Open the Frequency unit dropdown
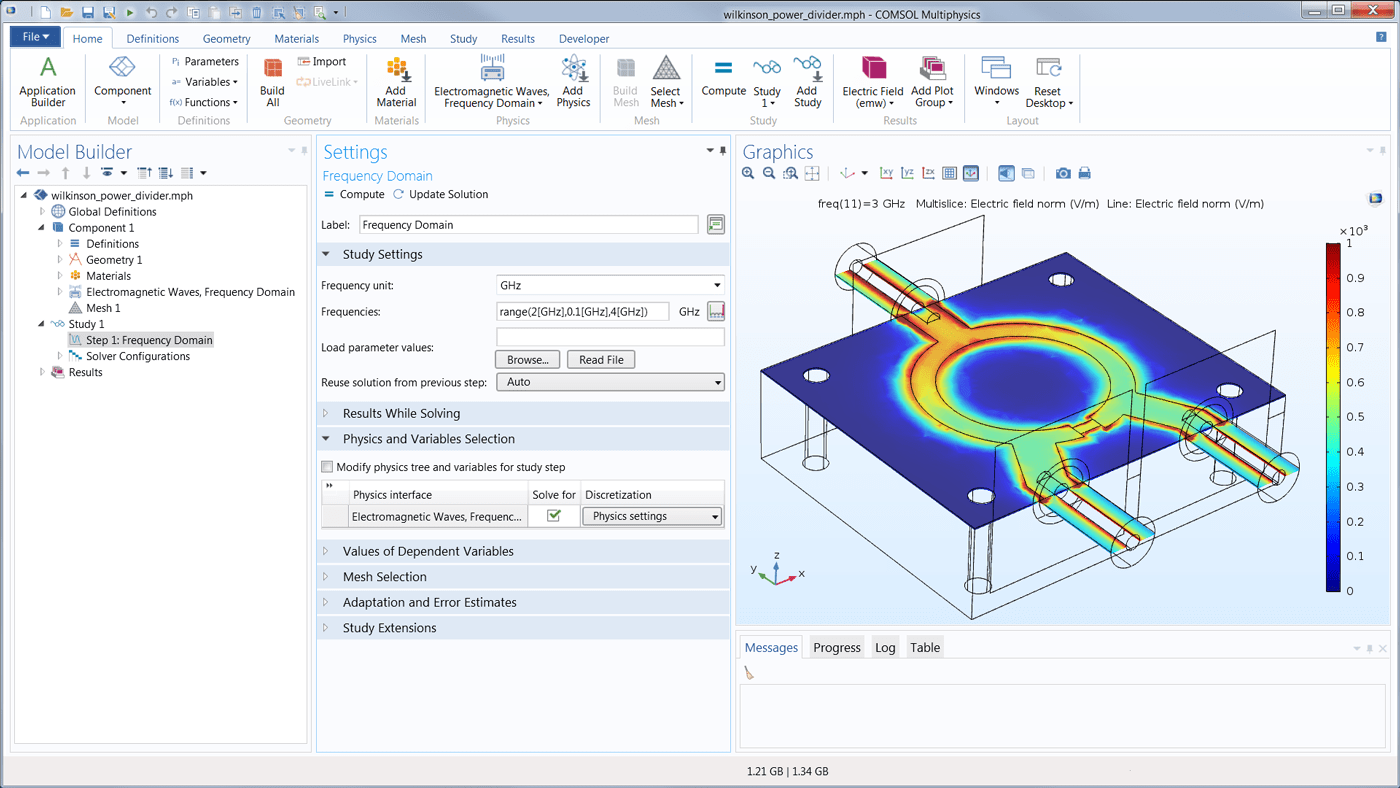Screen dimensions: 1400x788 pyautogui.click(x=718, y=284)
